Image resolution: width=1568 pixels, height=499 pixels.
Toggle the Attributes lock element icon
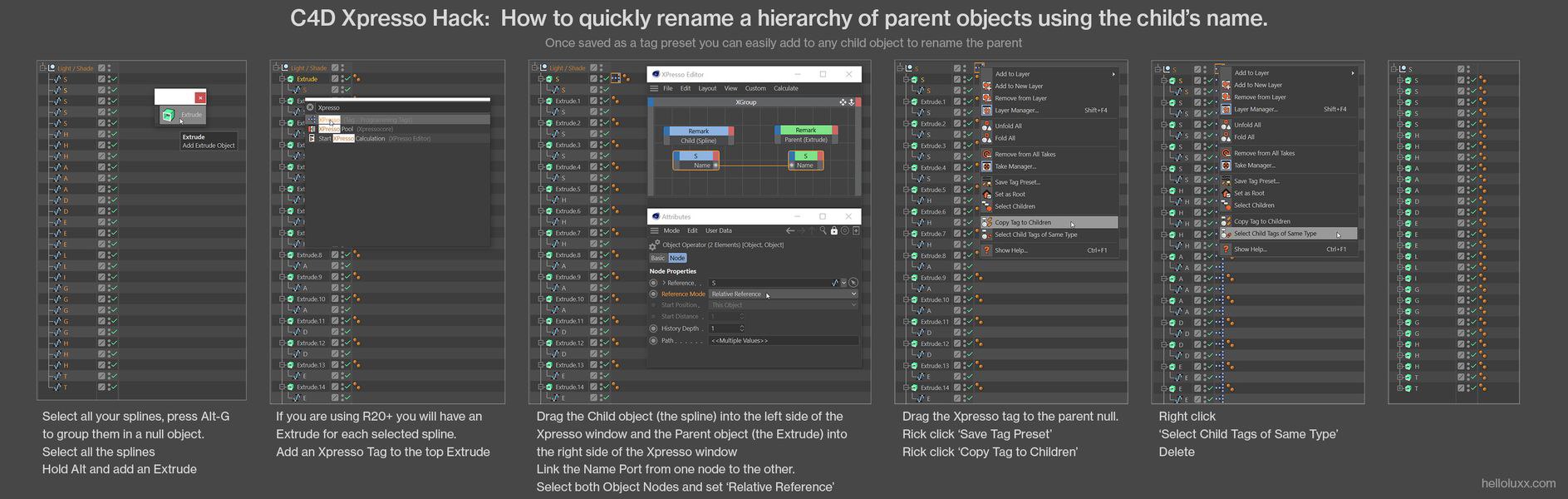(833, 230)
